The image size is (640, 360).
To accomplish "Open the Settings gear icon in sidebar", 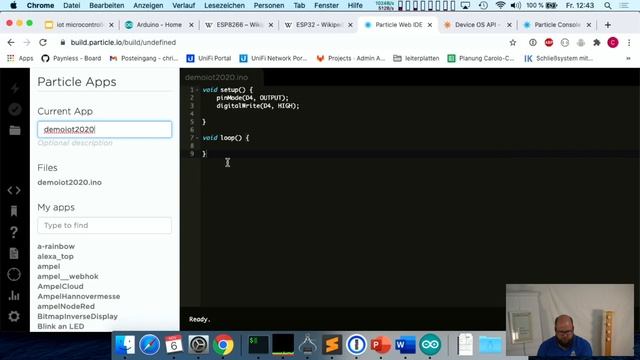I will coord(14,316).
